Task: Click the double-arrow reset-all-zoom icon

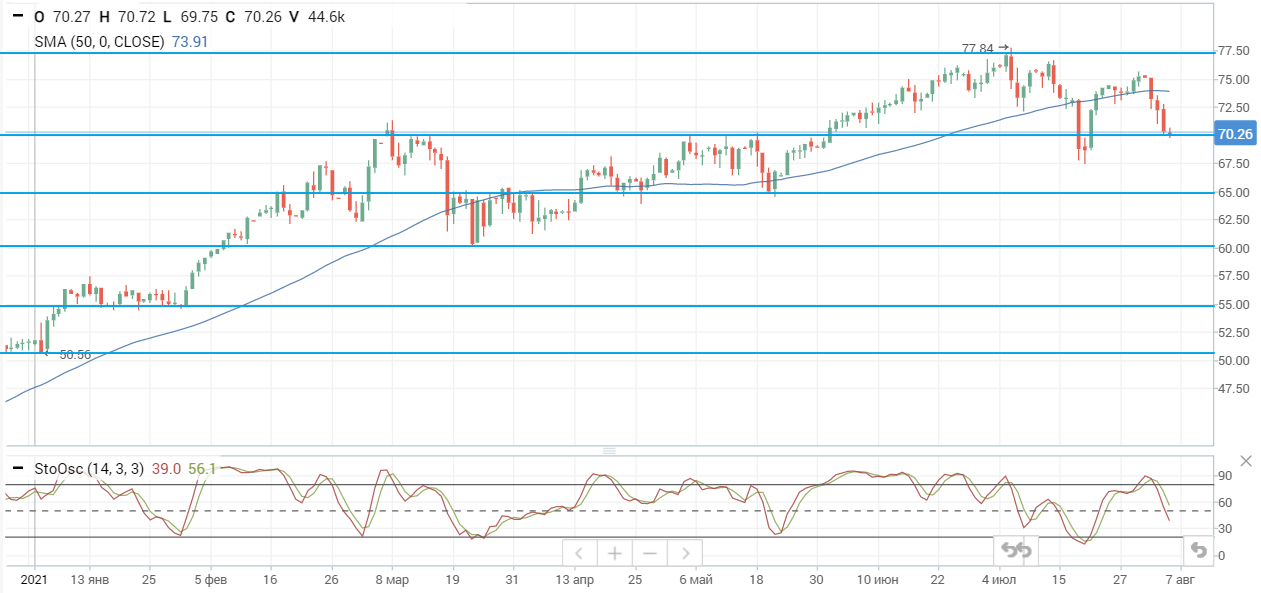Action: pos(1016,550)
